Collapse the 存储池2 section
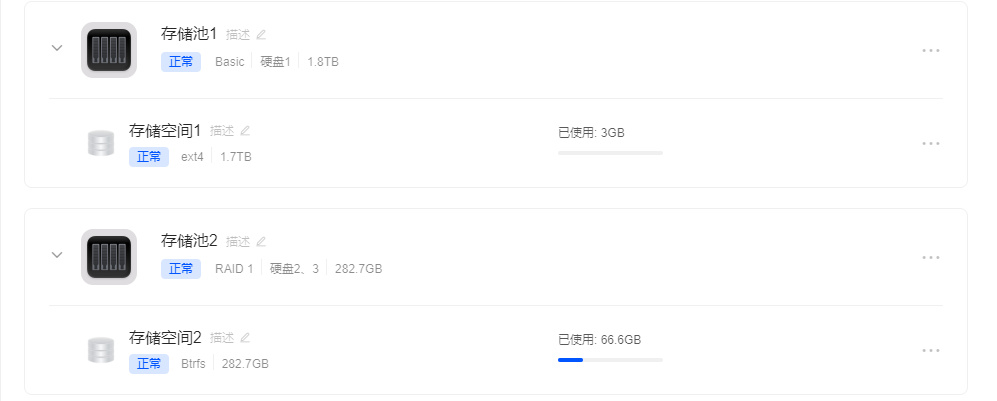The image size is (997, 401). pos(57,255)
